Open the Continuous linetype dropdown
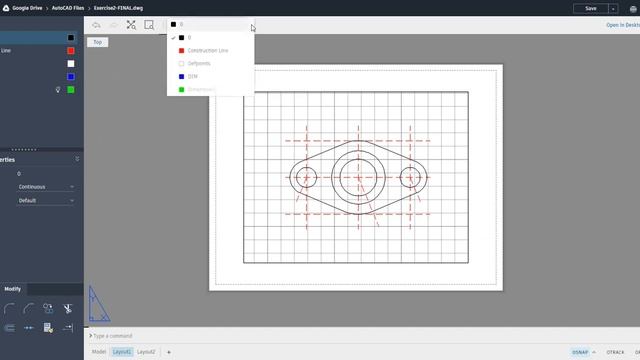Viewport: 640px width, 360px height. point(46,187)
